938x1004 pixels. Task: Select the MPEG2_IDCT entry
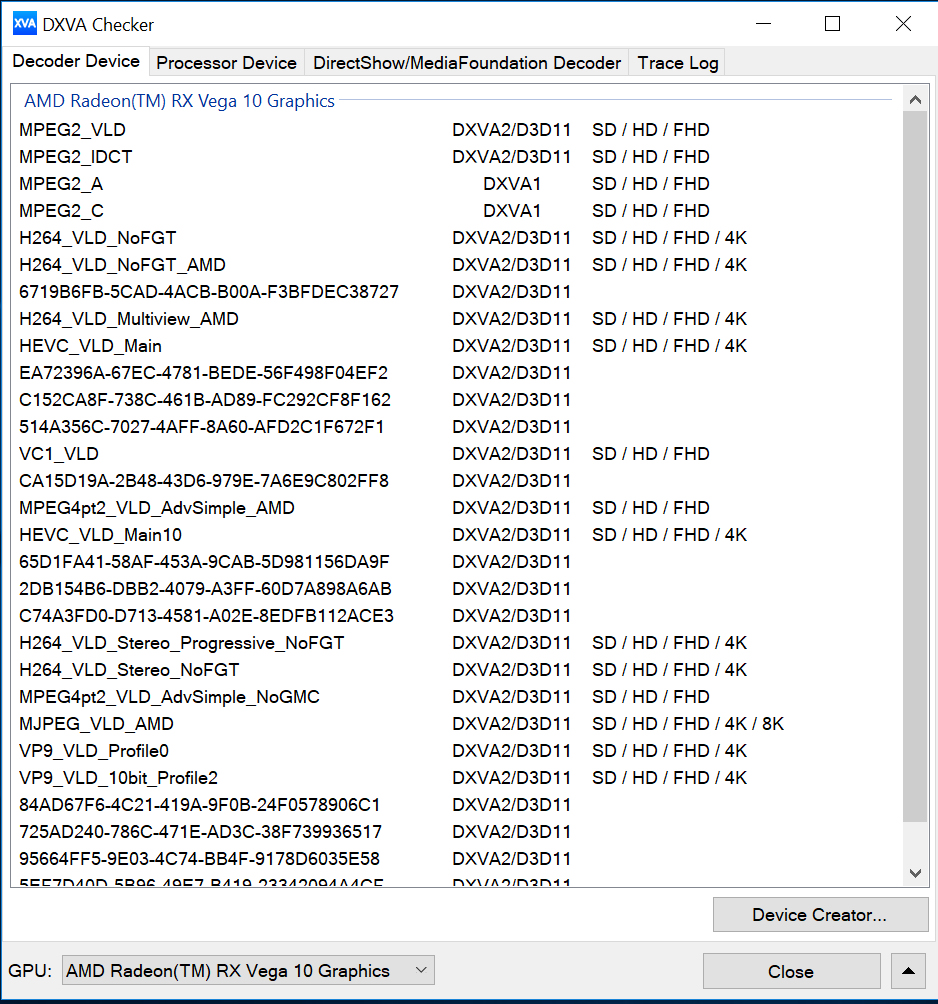pos(455,157)
